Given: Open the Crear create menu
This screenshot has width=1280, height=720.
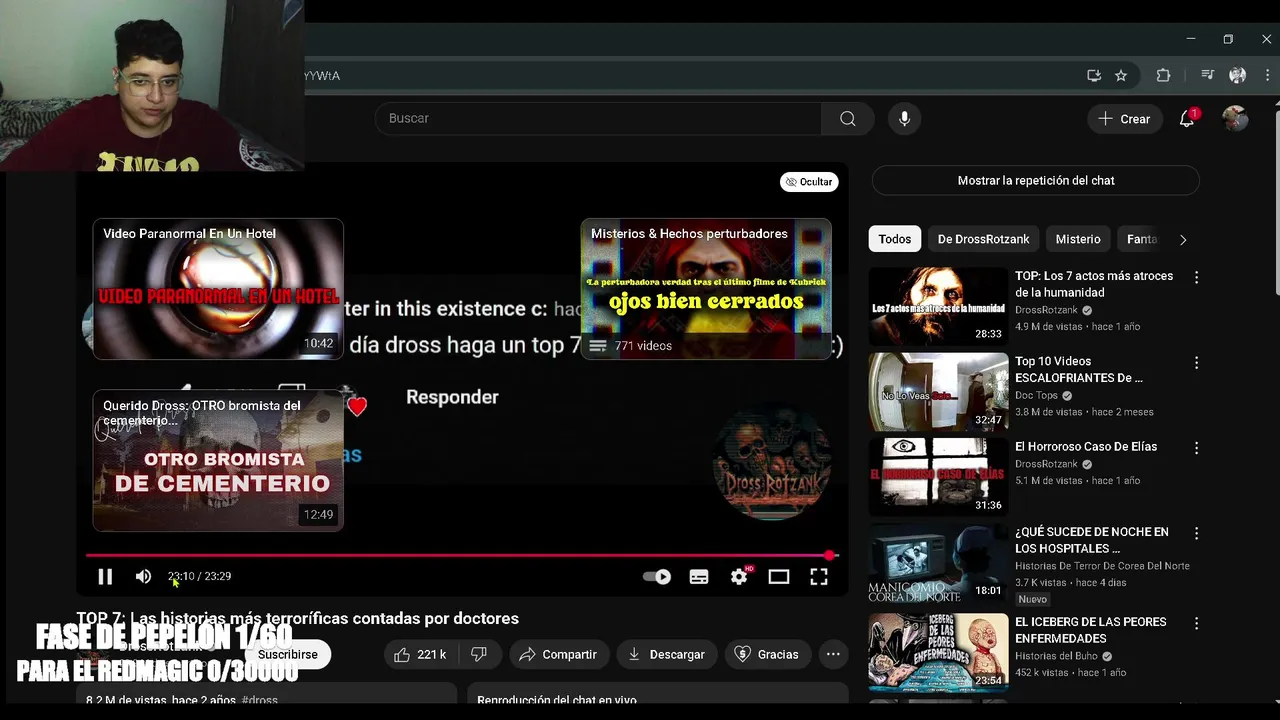Looking at the screenshot, I should (x=1125, y=118).
